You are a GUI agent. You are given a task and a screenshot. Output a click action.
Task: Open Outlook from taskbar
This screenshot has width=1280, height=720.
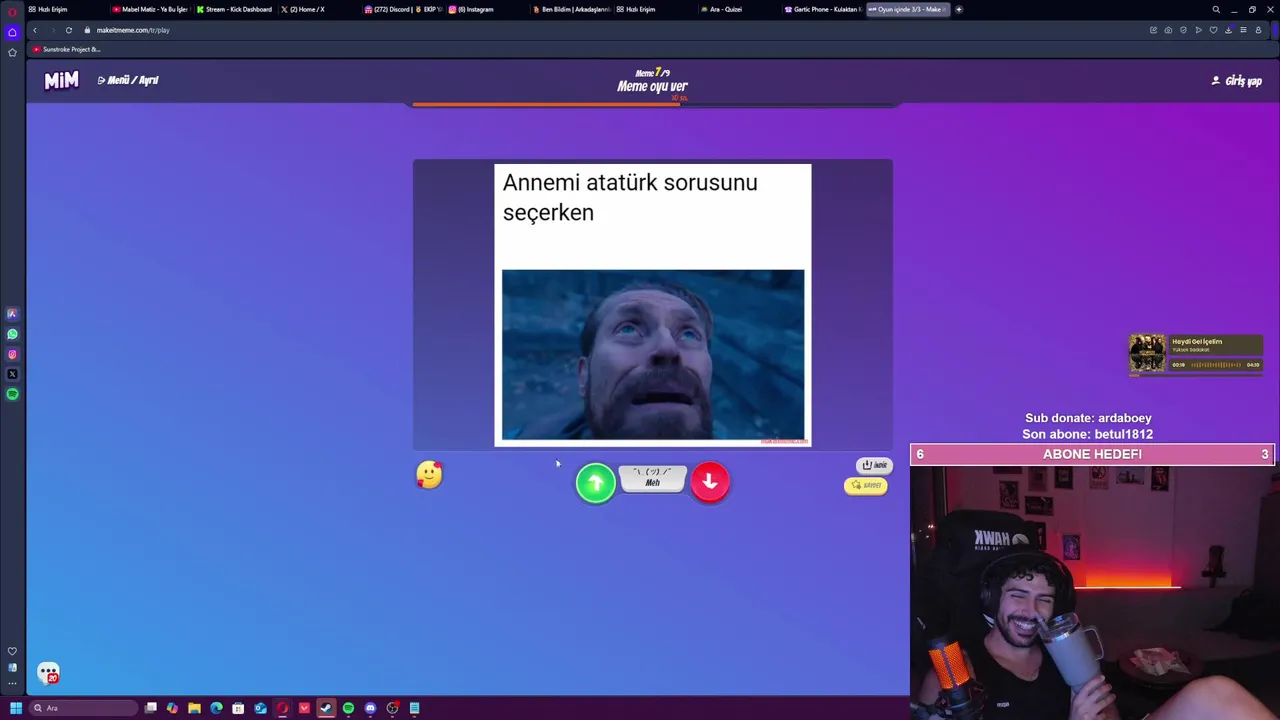click(260, 708)
